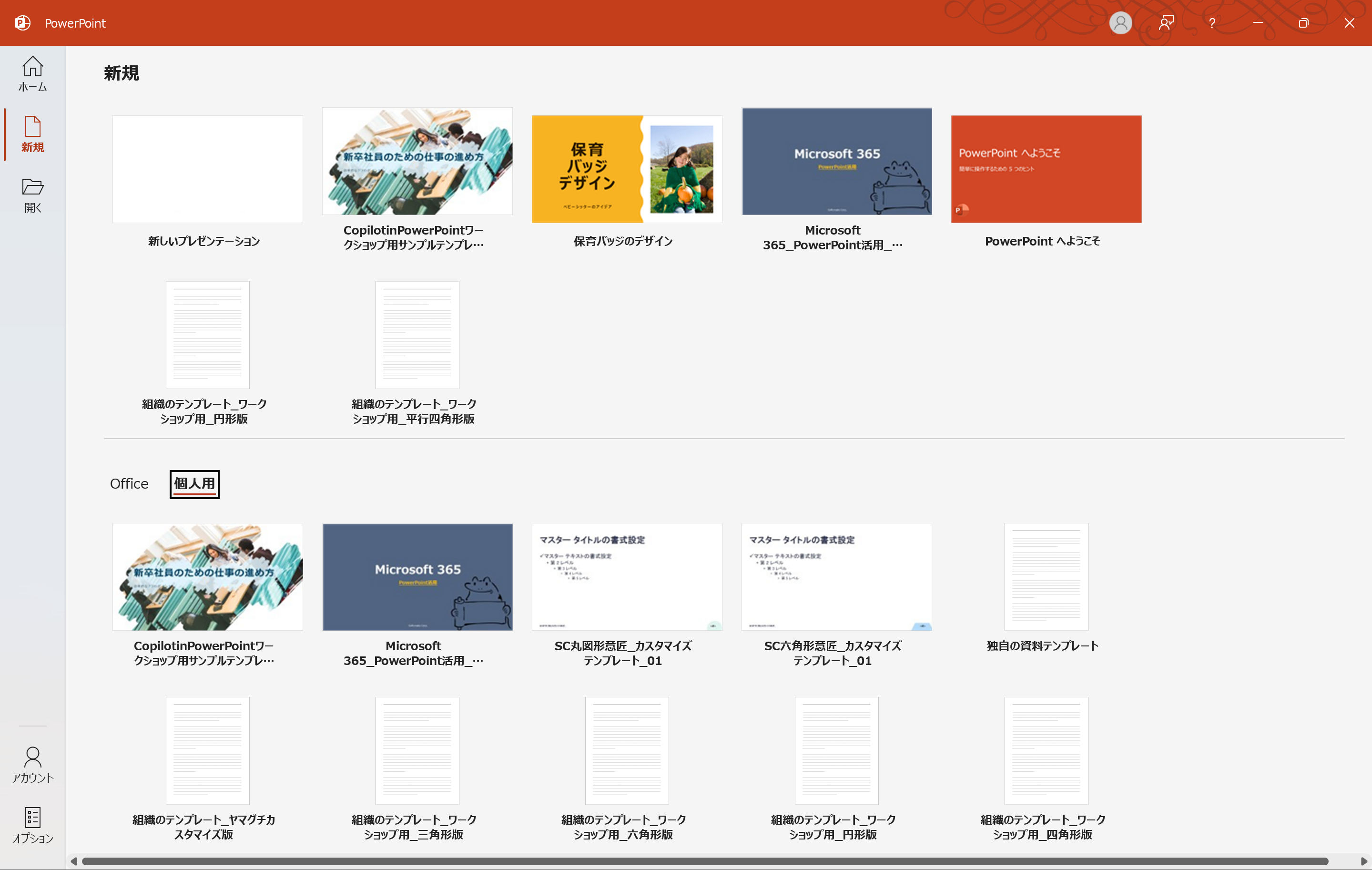Switch to the Office templates tab

129,483
